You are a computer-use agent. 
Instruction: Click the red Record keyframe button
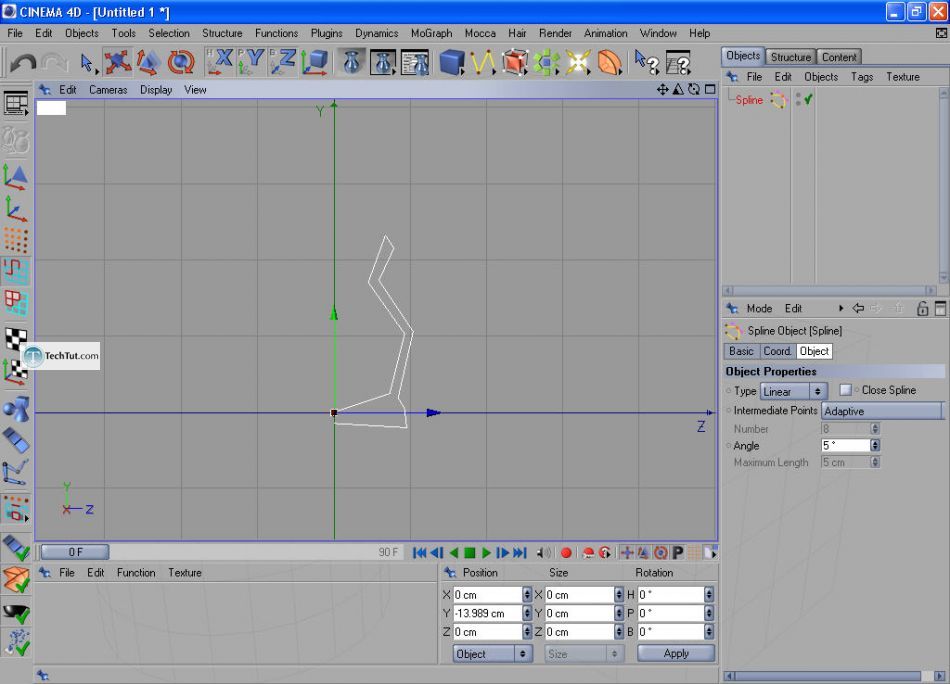(566, 553)
